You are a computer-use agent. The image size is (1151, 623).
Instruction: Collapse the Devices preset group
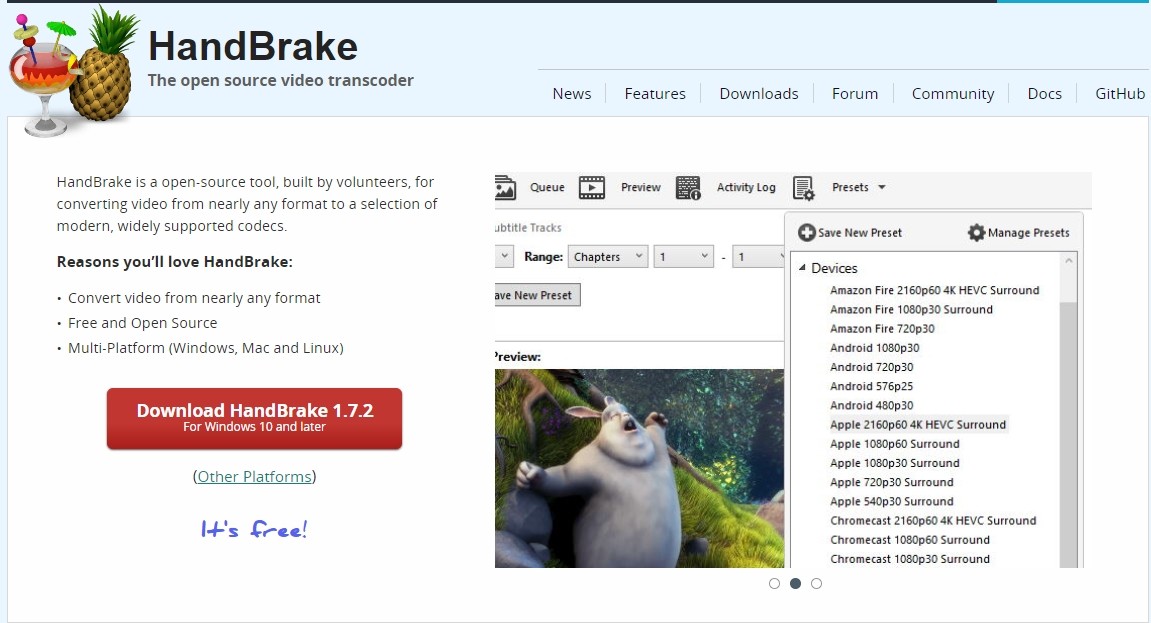point(802,268)
